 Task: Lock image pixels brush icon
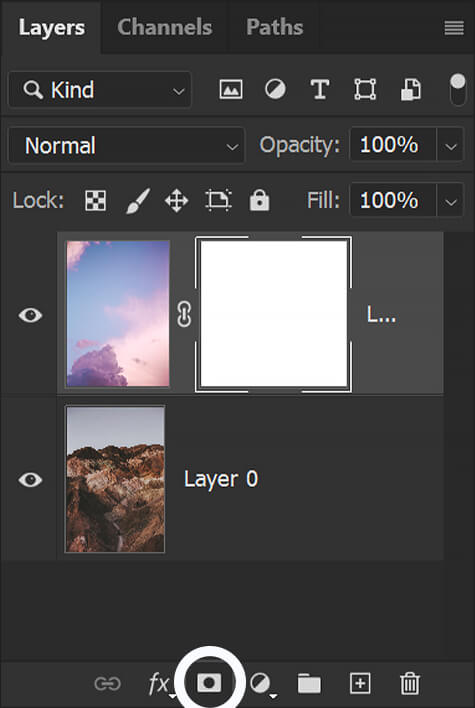[x=137, y=201]
